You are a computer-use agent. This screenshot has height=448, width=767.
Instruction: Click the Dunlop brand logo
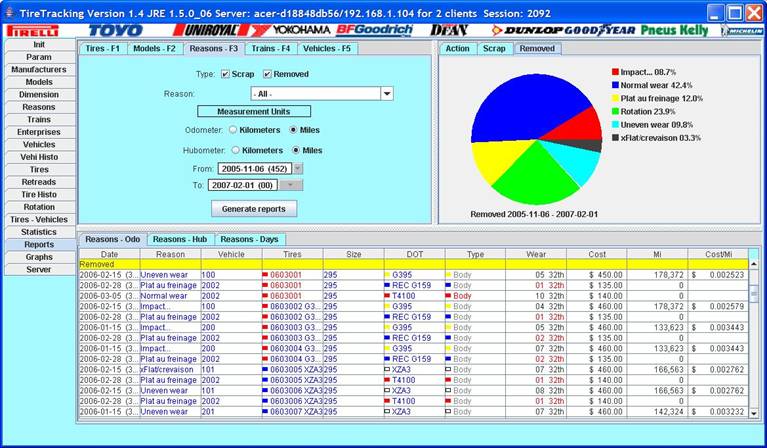pos(526,30)
